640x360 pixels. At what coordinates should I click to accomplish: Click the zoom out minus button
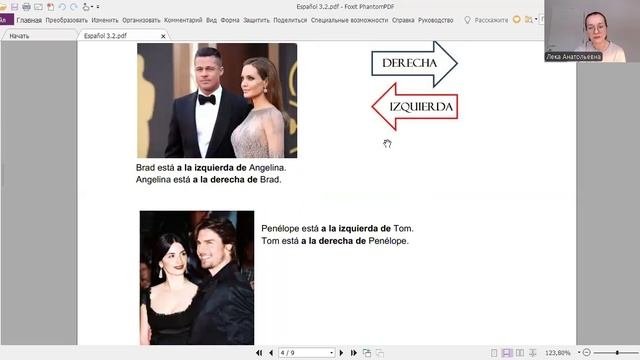pos(587,352)
